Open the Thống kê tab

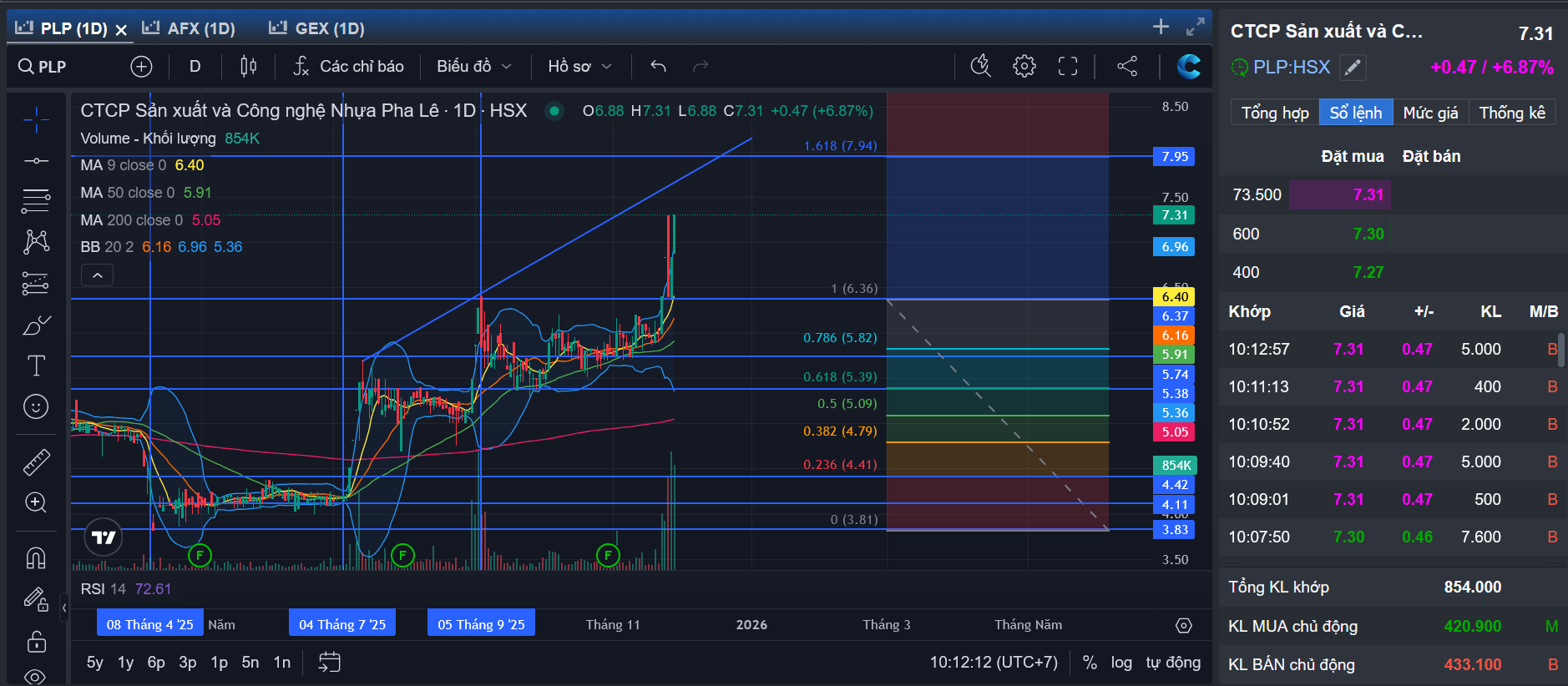point(1512,113)
